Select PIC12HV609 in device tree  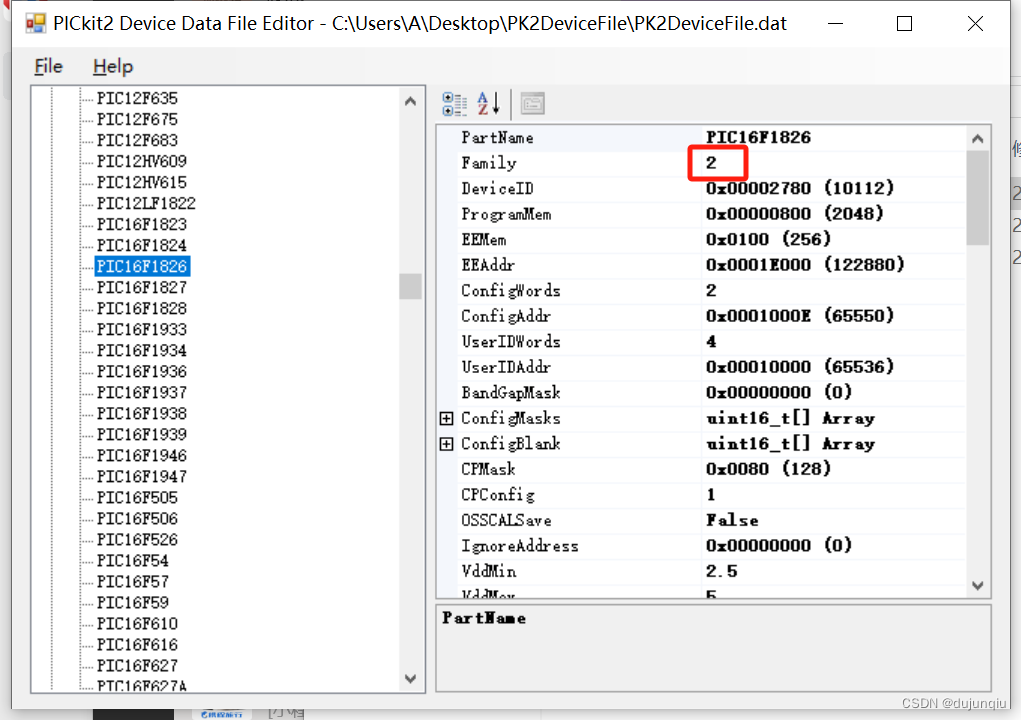(x=141, y=161)
